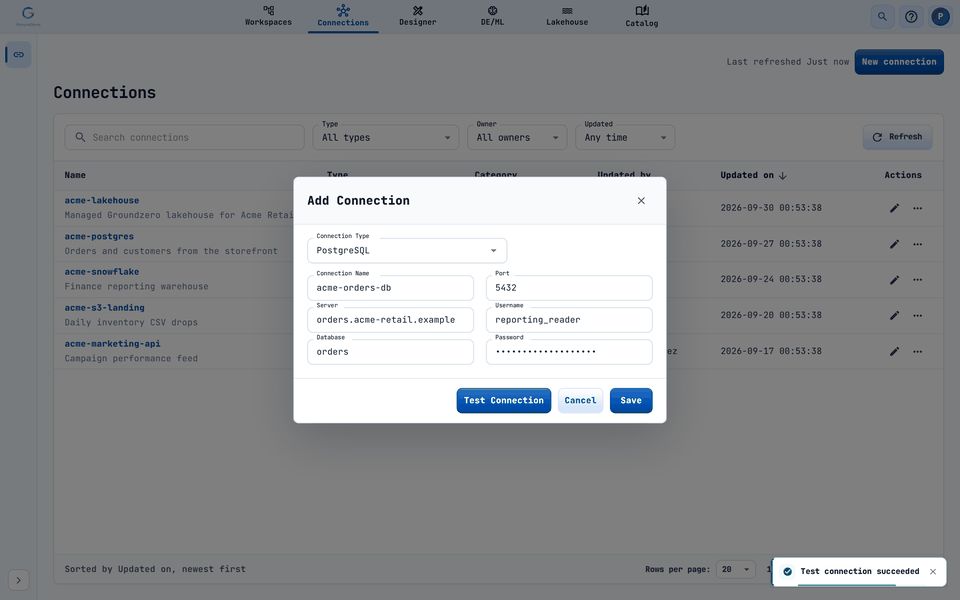Save the new connection
The height and width of the screenshot is (600, 960).
(x=631, y=400)
